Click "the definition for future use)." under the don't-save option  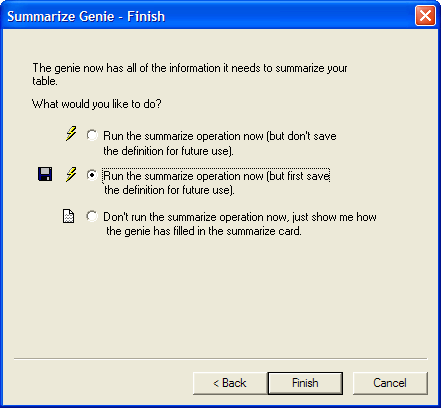coord(168,151)
